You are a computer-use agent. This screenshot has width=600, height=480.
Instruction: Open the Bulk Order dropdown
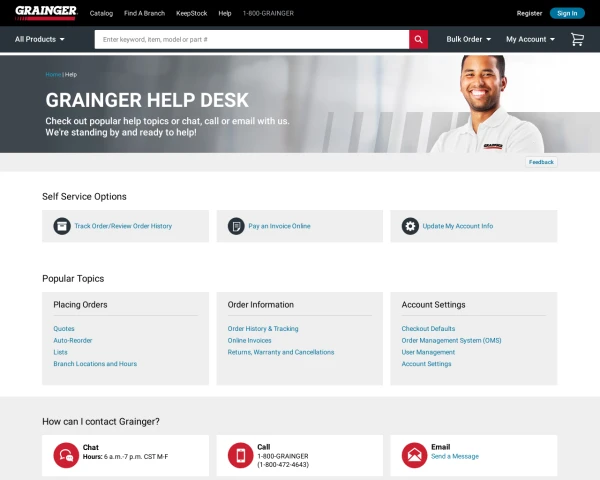point(469,39)
